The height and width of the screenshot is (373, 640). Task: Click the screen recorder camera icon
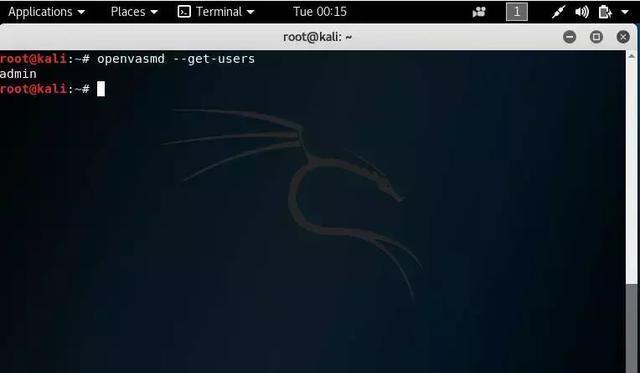click(x=479, y=12)
